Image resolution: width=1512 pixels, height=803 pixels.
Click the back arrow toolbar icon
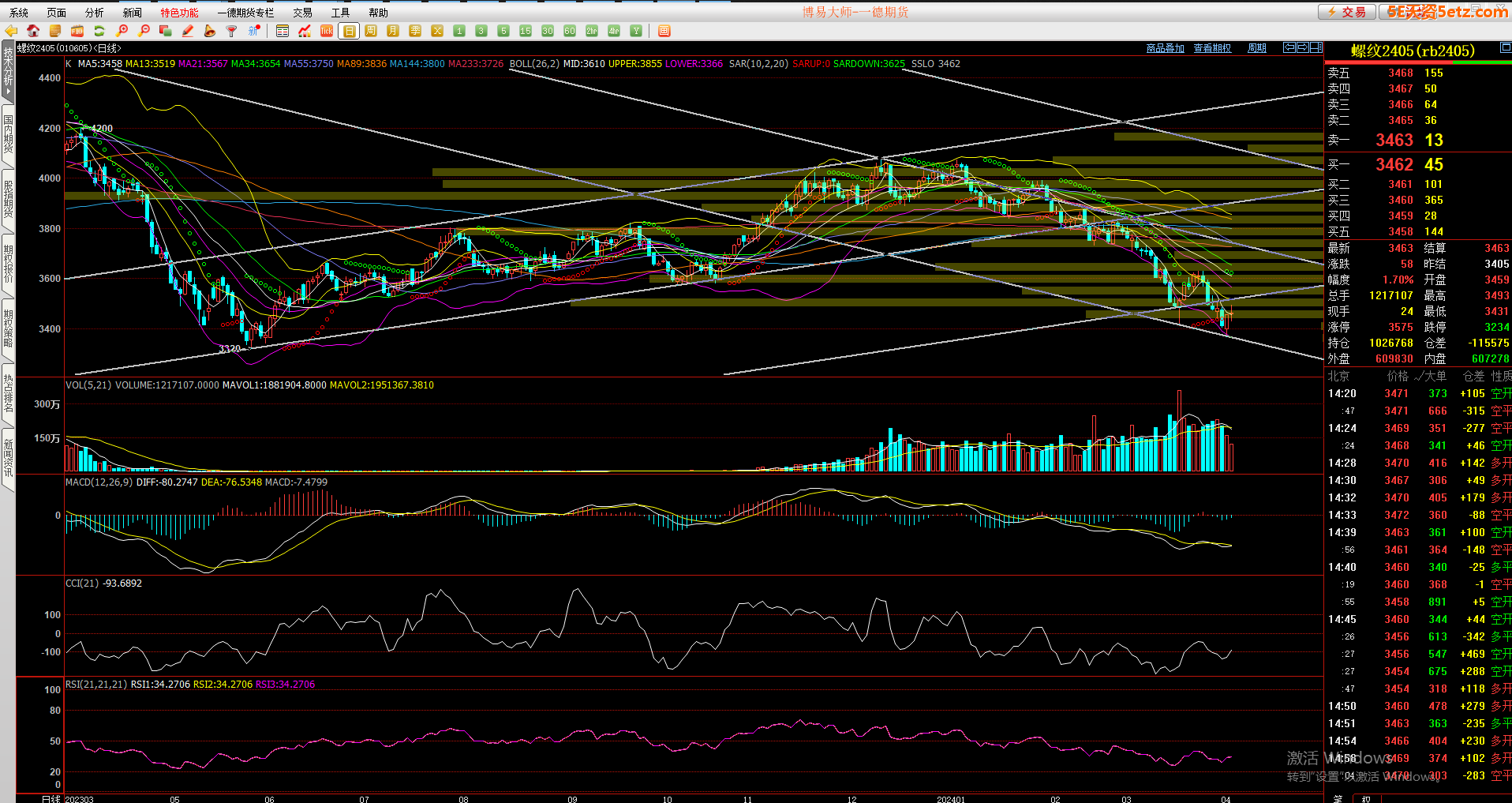click(11, 31)
